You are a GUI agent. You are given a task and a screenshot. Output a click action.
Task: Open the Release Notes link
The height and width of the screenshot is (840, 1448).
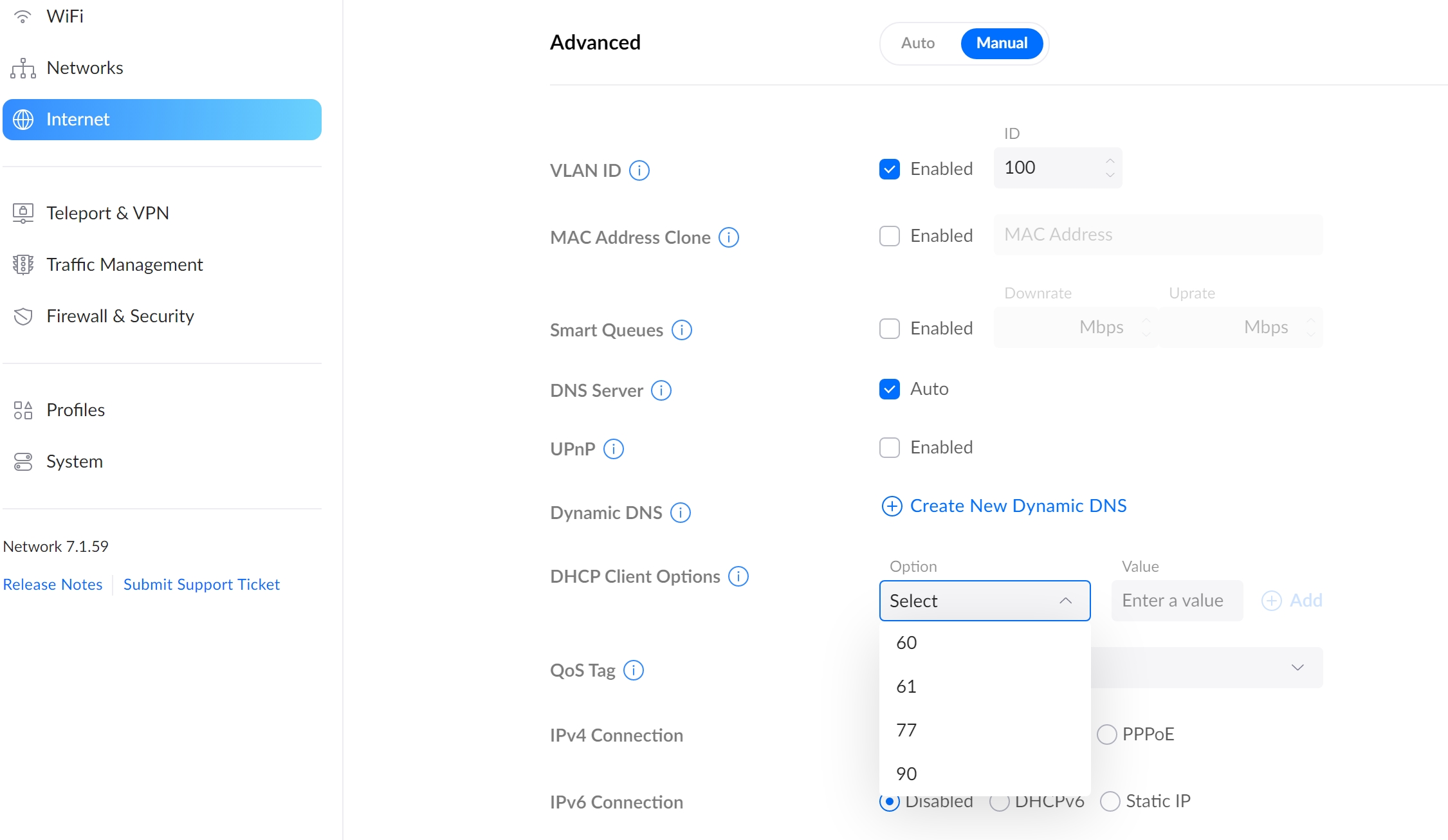coord(53,584)
